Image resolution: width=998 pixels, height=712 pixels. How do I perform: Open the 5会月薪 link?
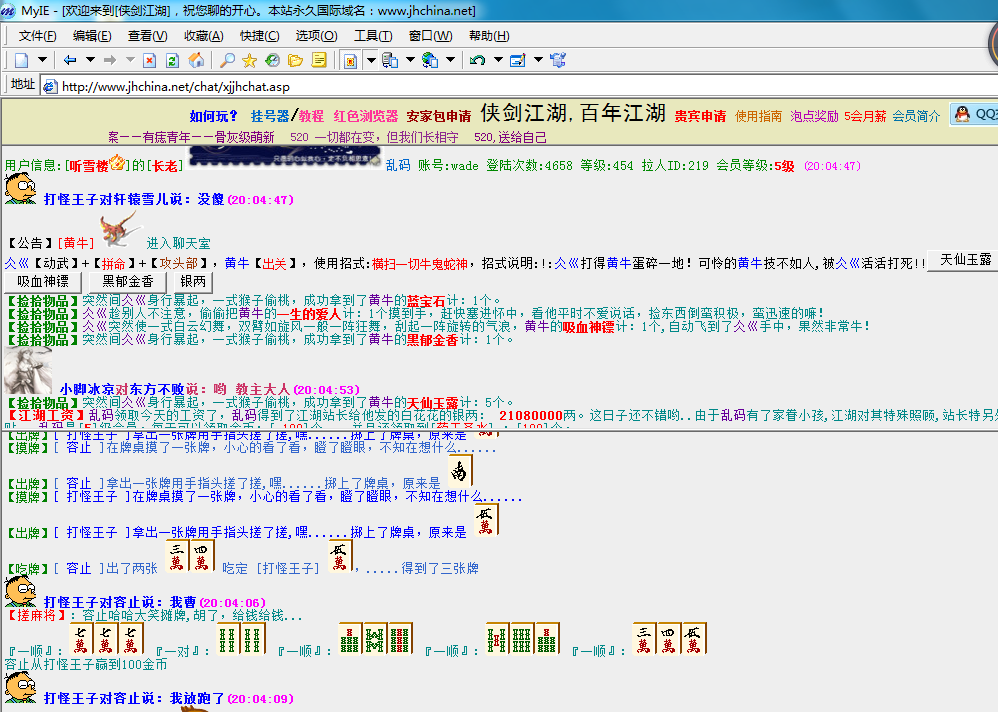click(x=865, y=116)
